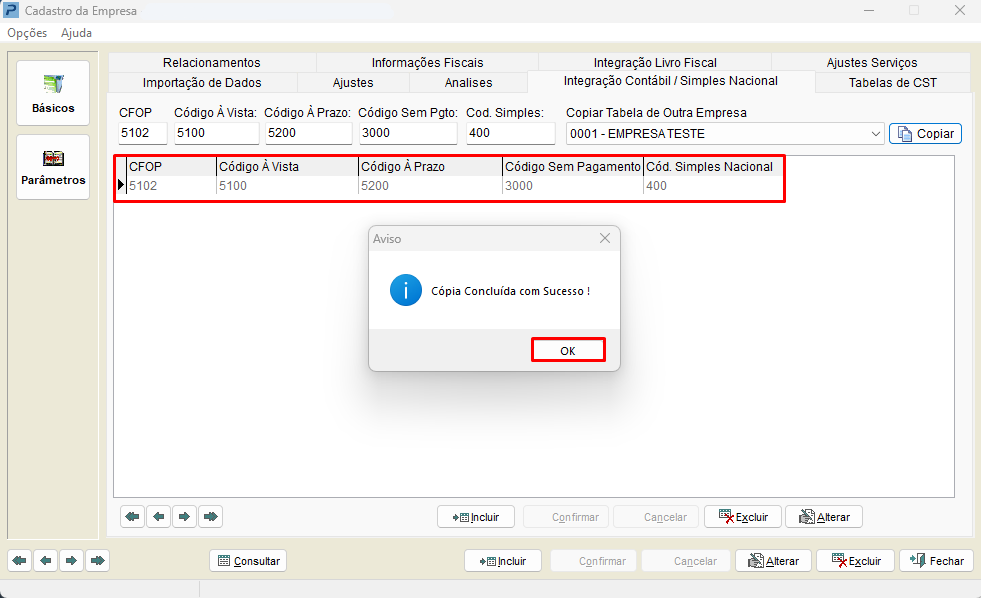
Task: Click the grid row indicator arrow
Action: (x=121, y=185)
